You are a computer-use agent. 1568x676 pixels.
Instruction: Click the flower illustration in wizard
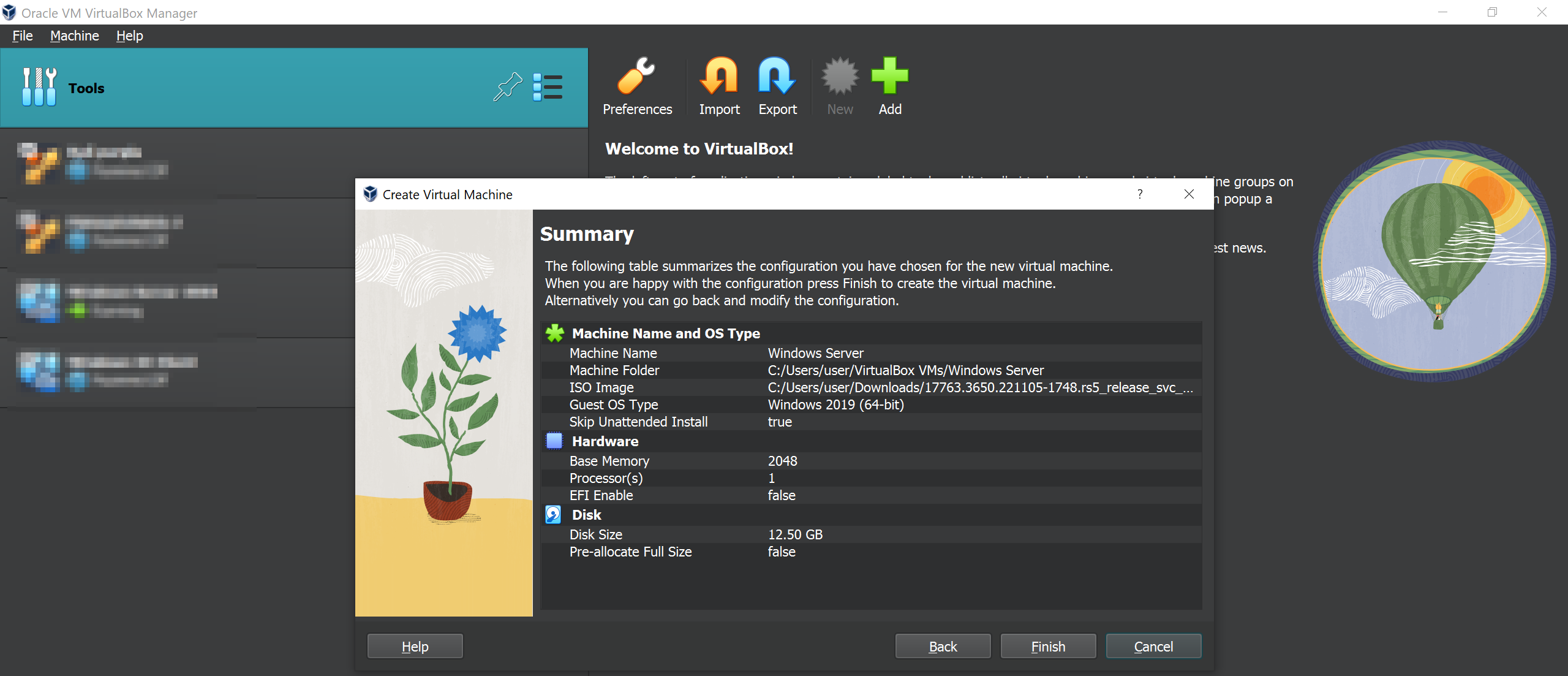pos(444,413)
